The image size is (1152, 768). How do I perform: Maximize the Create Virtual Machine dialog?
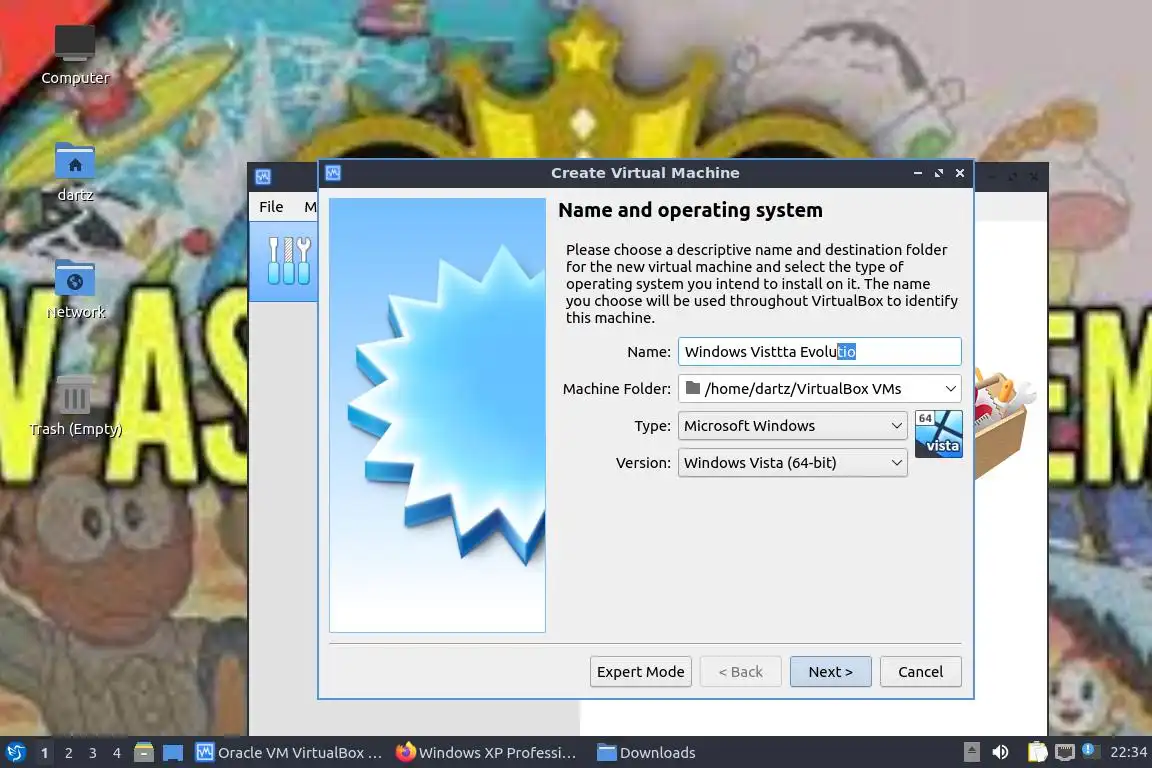(938, 173)
